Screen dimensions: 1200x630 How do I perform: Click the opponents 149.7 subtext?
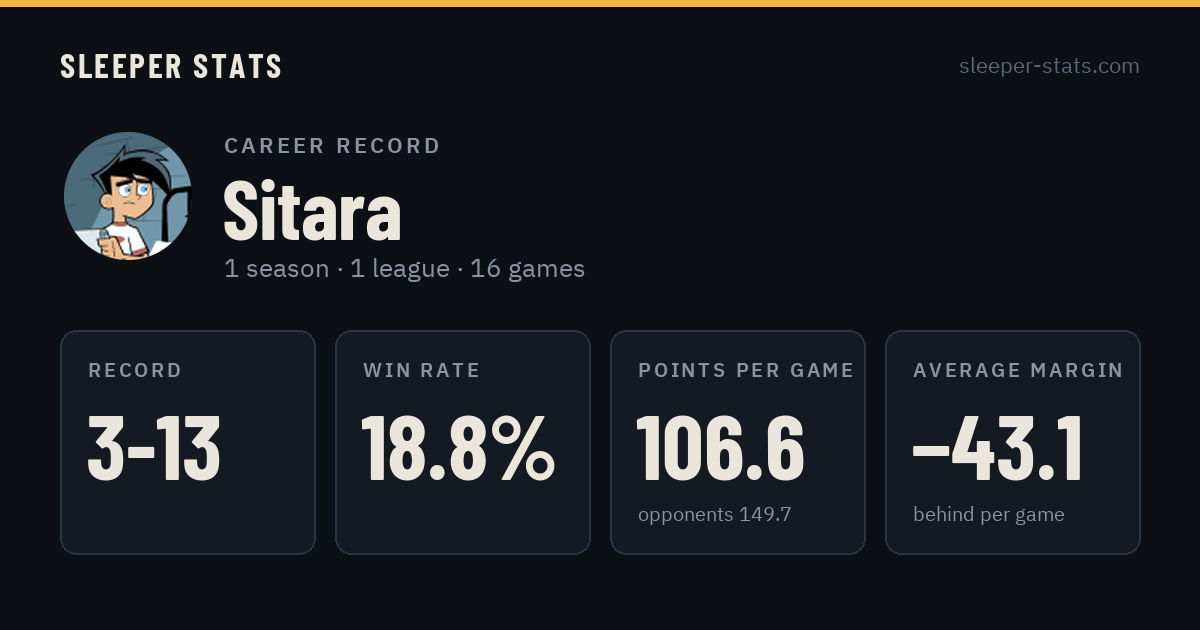[x=715, y=515]
